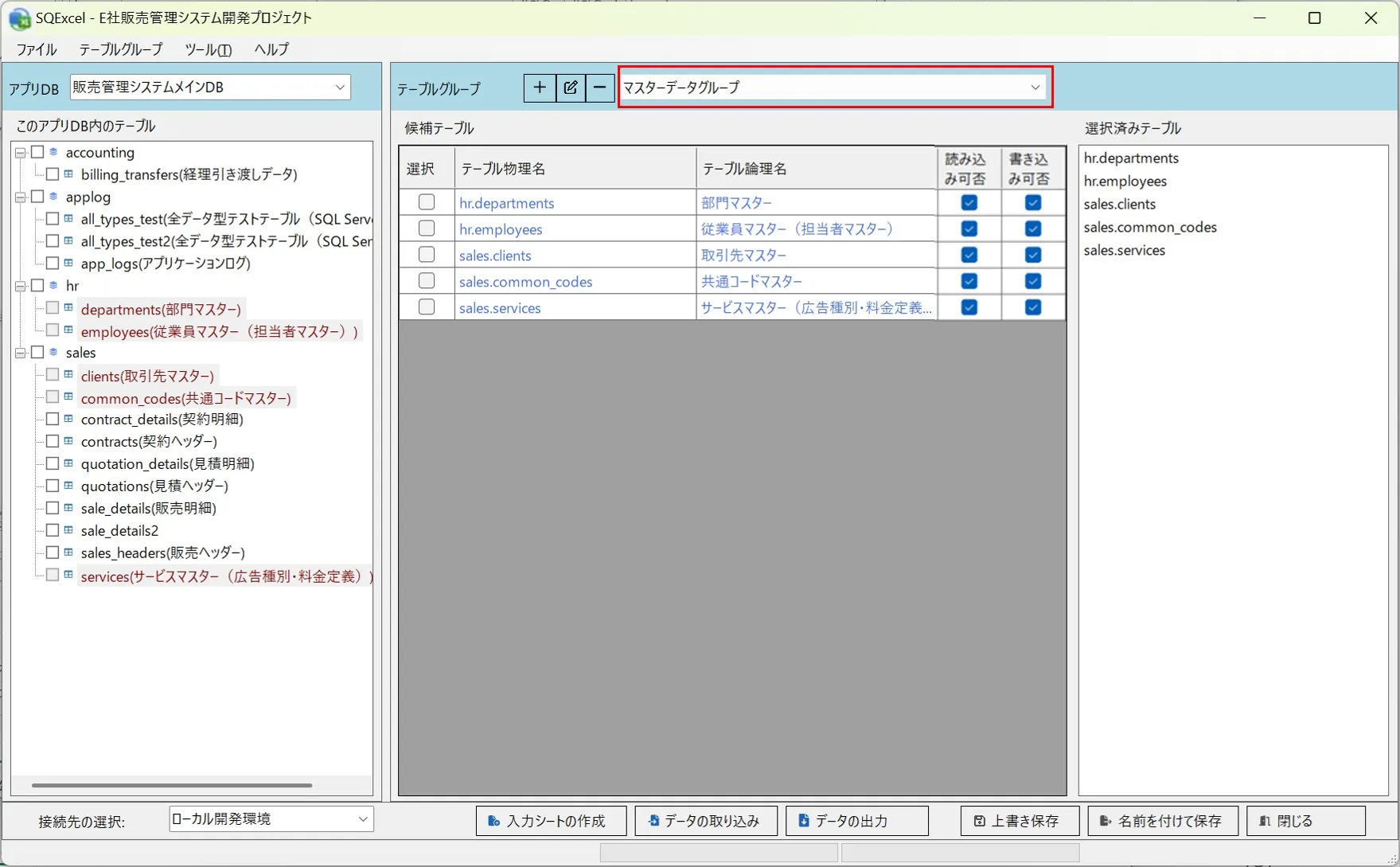Click the データの取り込み button
The width and height of the screenshot is (1400, 867).
pyautogui.click(x=706, y=821)
